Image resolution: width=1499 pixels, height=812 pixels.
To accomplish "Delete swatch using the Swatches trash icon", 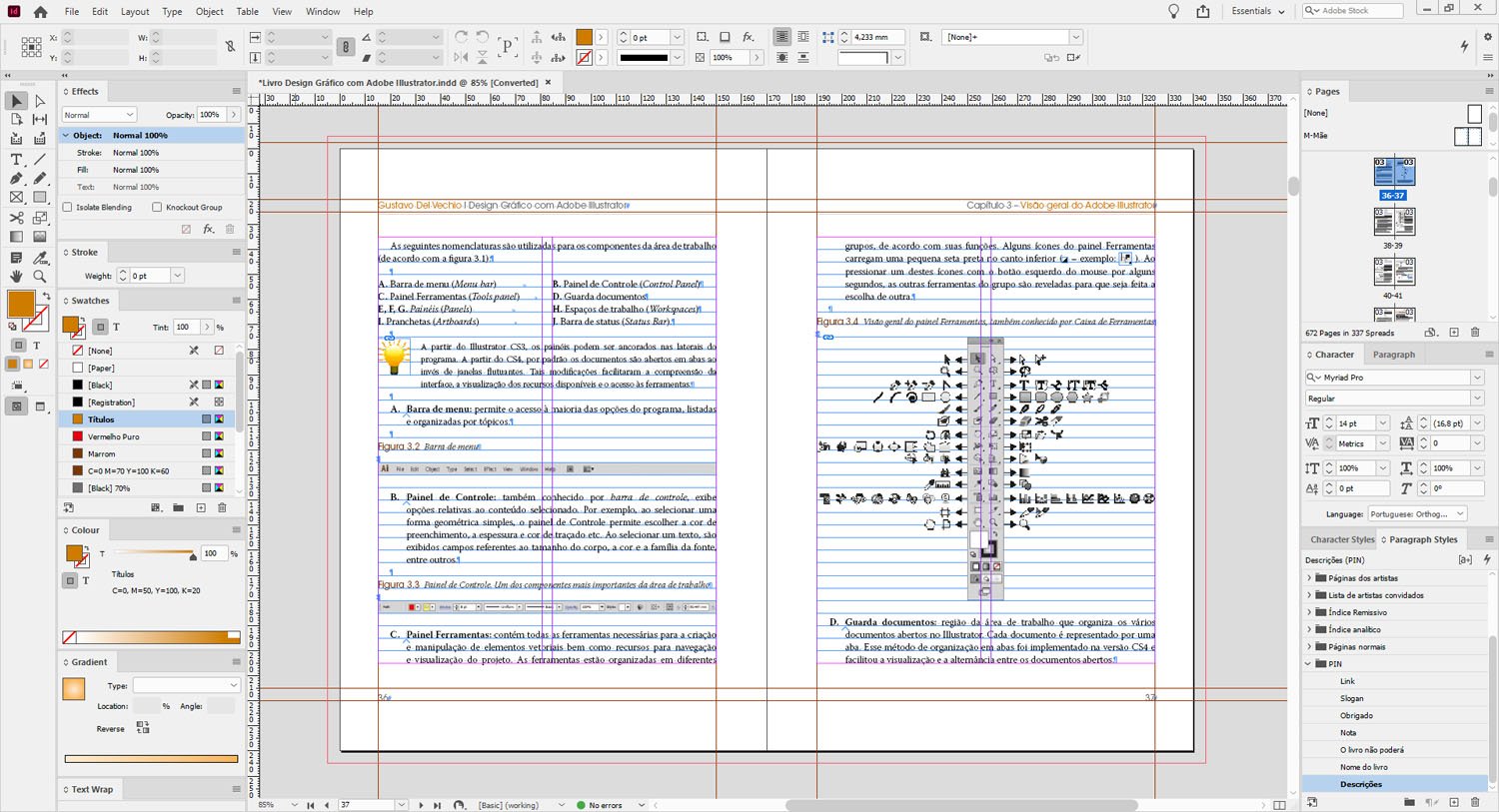I will point(222,507).
